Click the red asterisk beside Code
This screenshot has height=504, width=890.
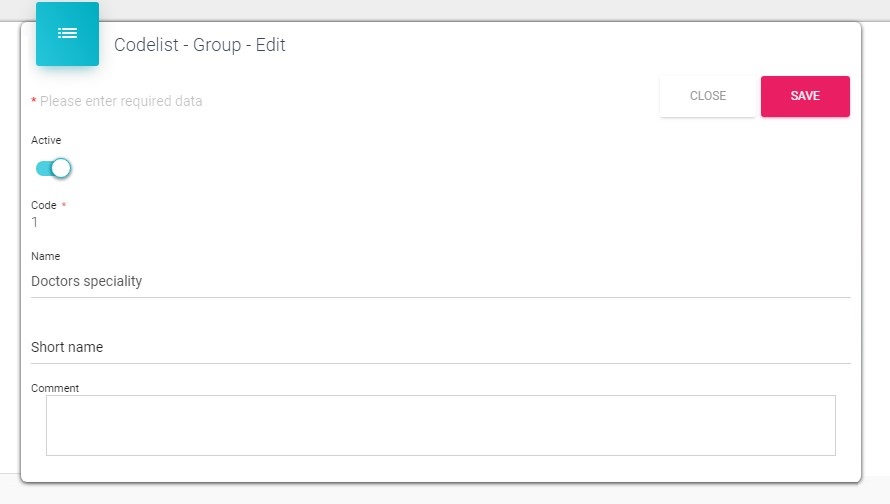pyautogui.click(x=64, y=205)
